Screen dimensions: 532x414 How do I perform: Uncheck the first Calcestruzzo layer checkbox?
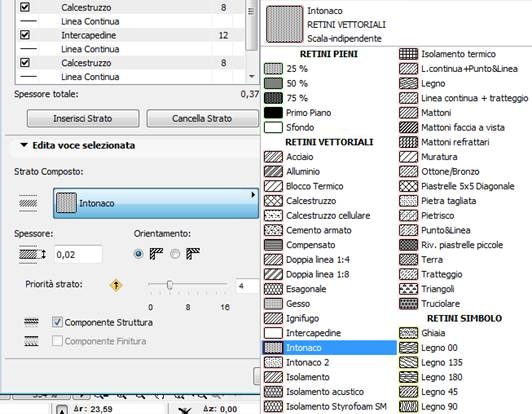[25, 7]
